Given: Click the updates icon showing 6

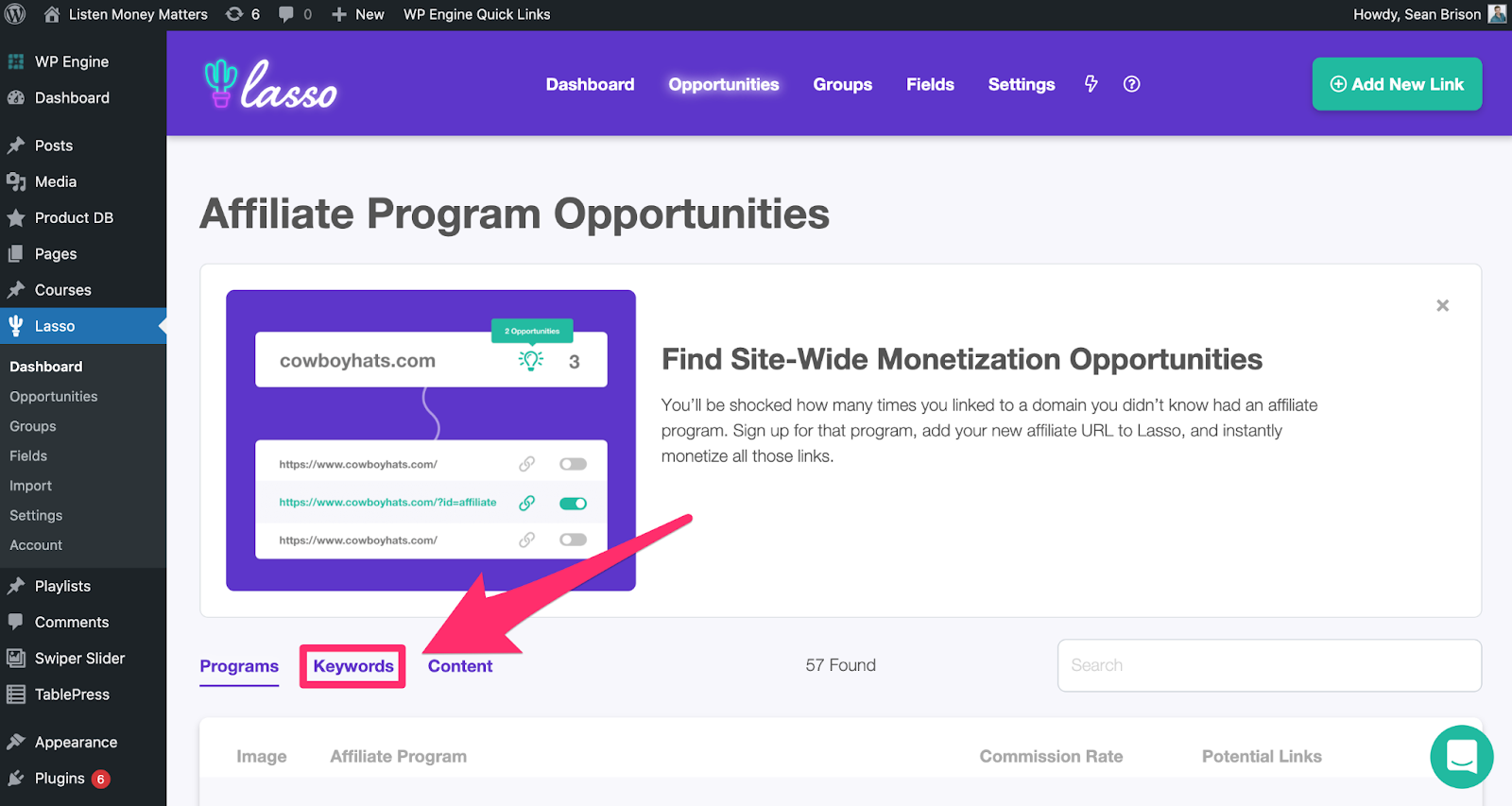Looking at the screenshot, I should click(242, 14).
